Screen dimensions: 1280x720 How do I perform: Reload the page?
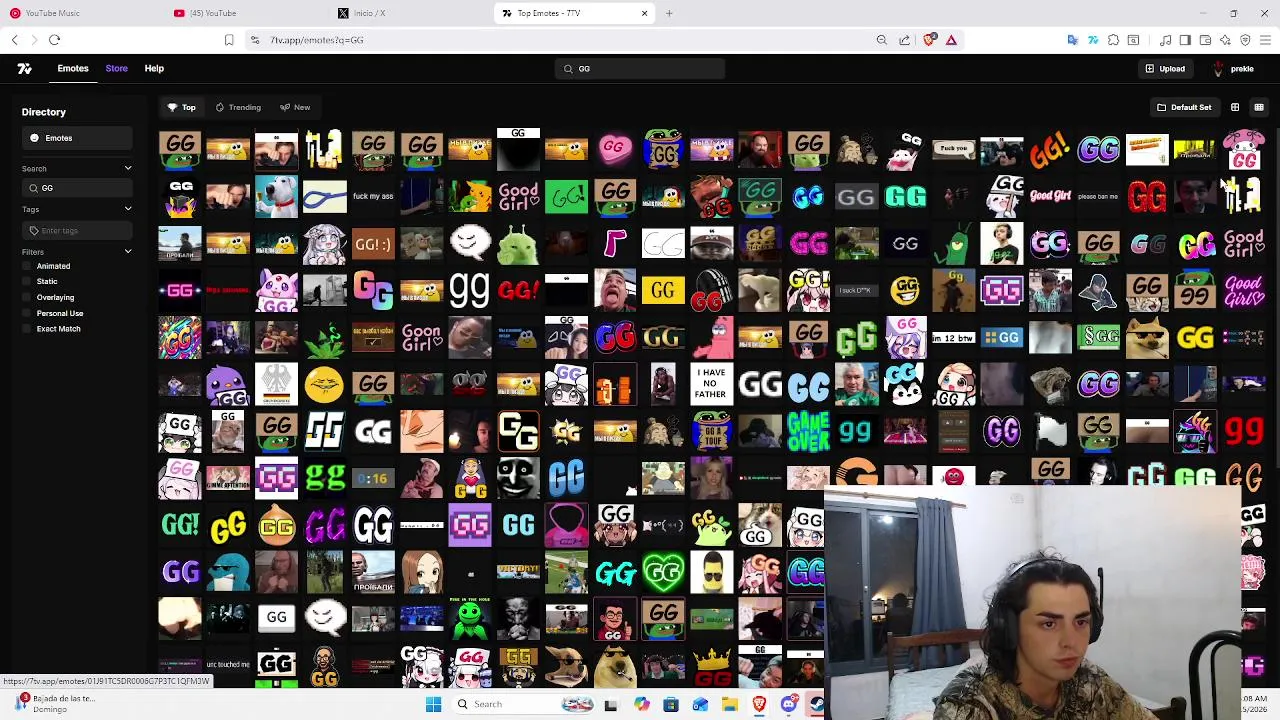55,40
